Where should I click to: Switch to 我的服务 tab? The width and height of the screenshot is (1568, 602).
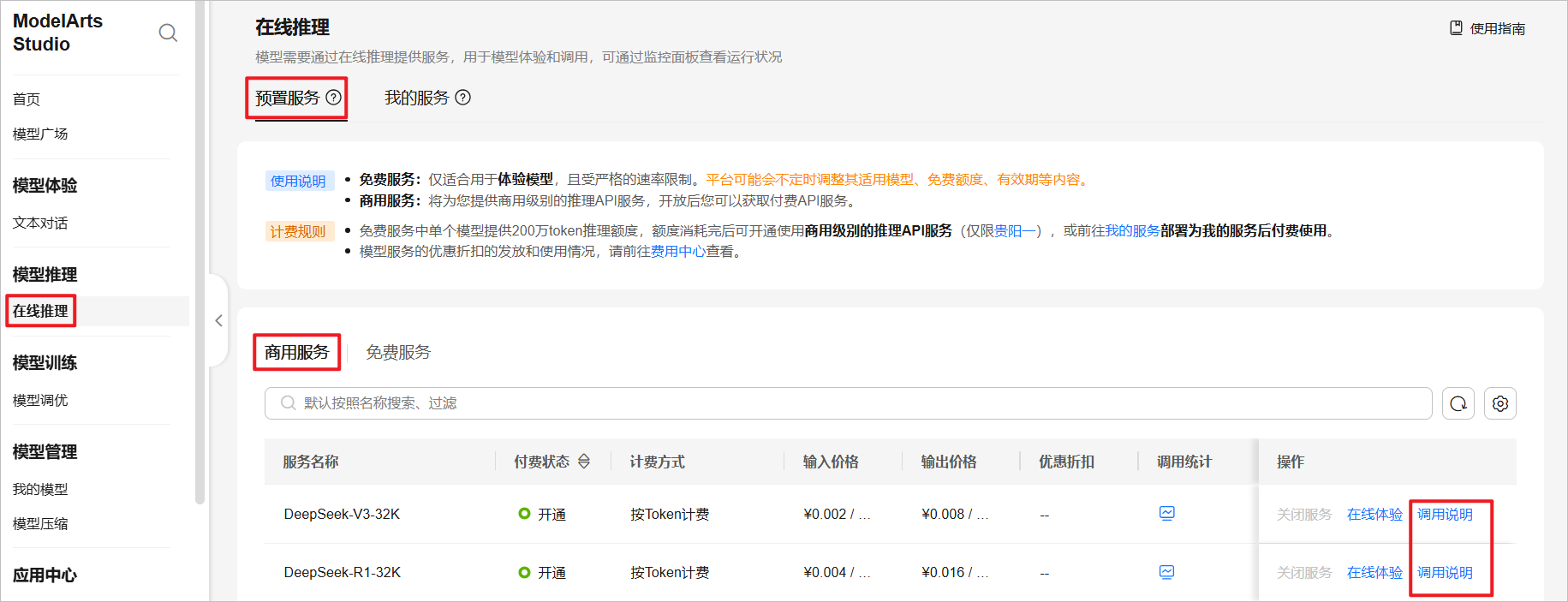(416, 98)
